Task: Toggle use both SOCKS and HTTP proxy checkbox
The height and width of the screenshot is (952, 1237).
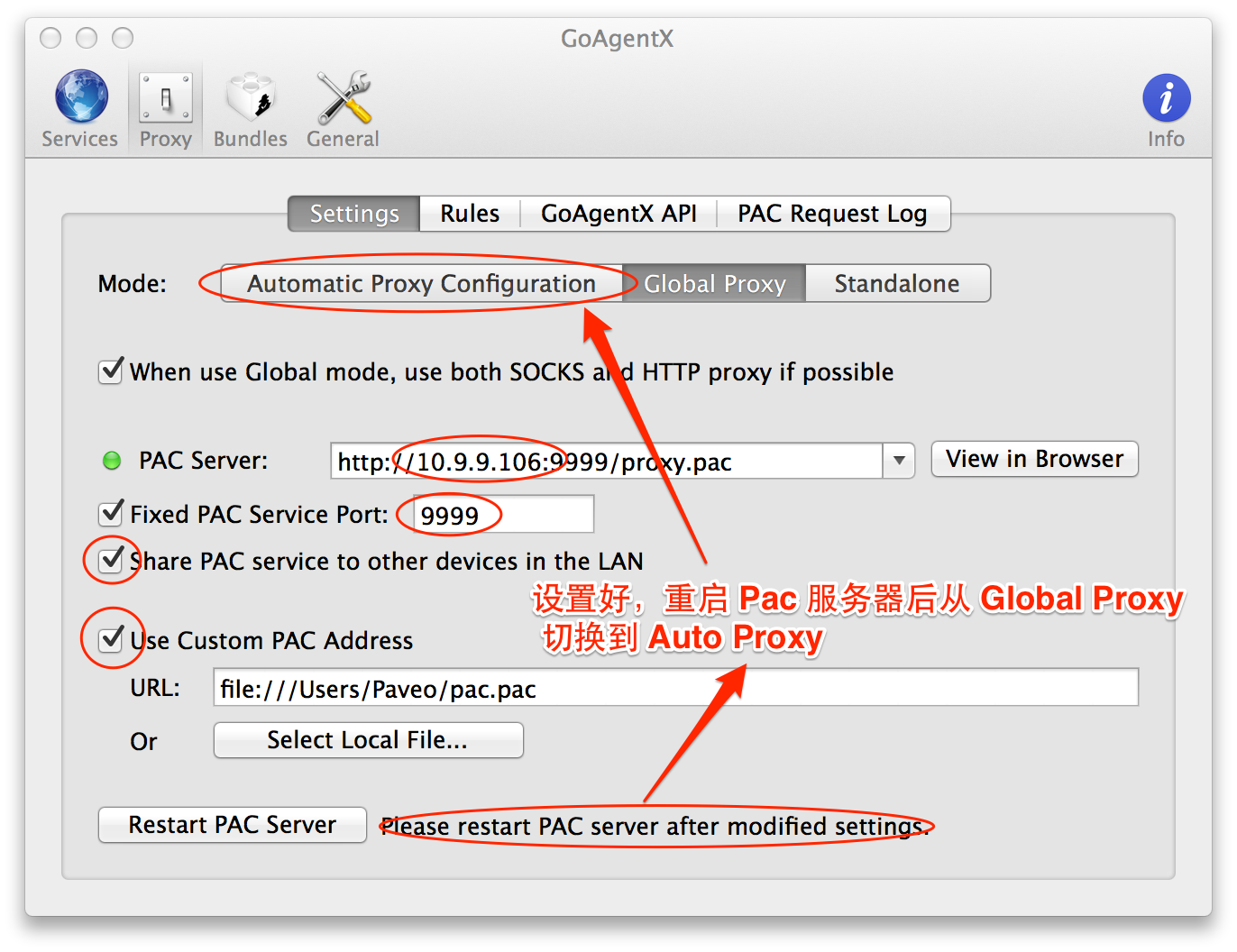Action: tap(111, 370)
